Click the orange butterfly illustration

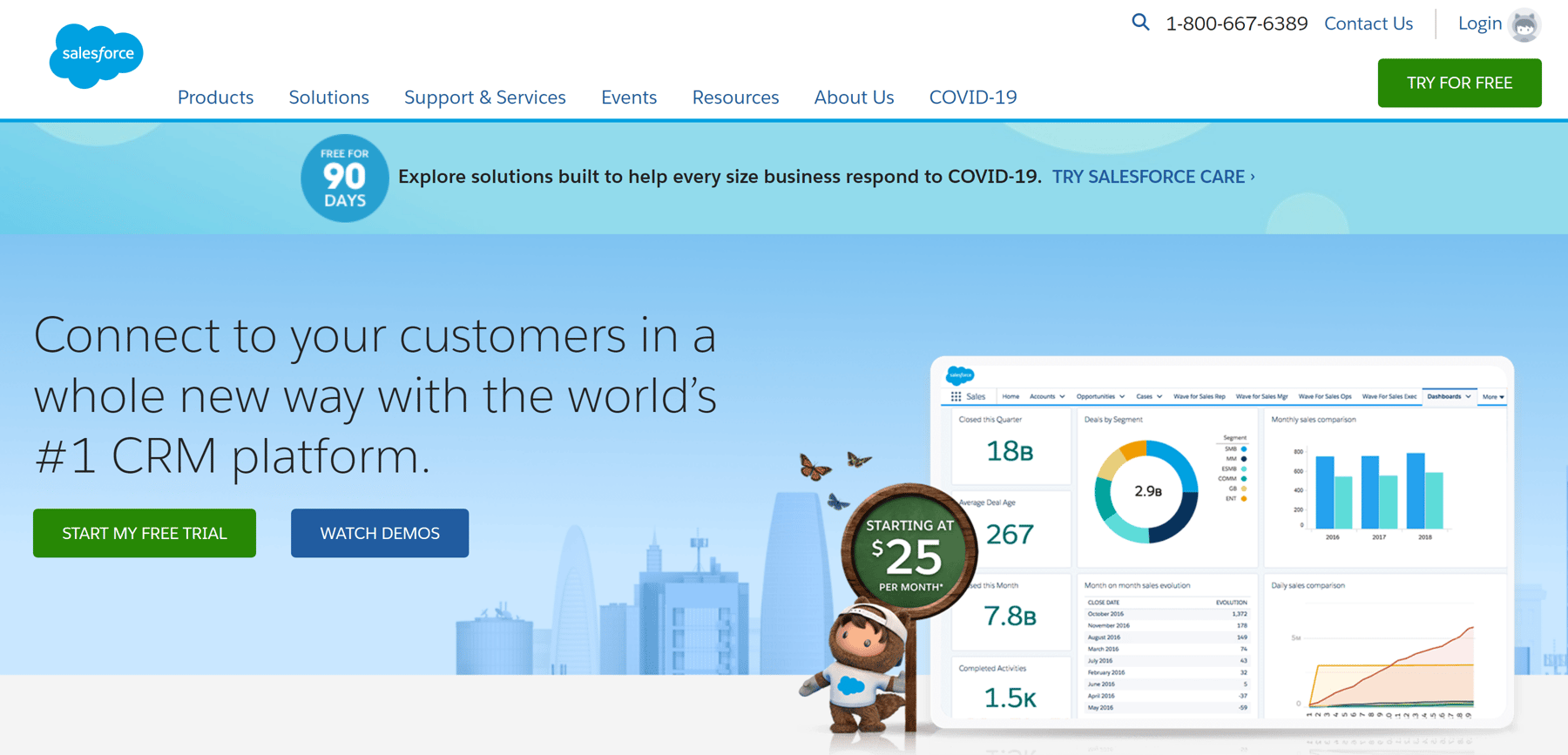814,468
